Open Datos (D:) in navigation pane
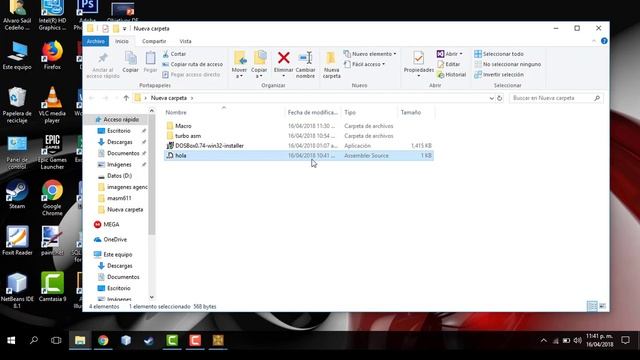 click(x=119, y=176)
